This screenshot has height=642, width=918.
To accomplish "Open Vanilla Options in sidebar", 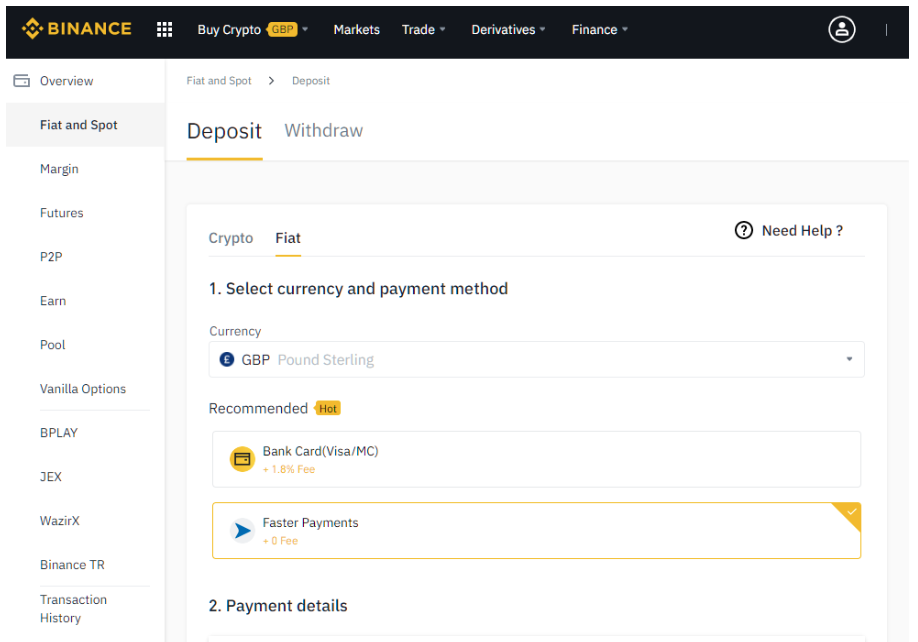I will tap(83, 389).
